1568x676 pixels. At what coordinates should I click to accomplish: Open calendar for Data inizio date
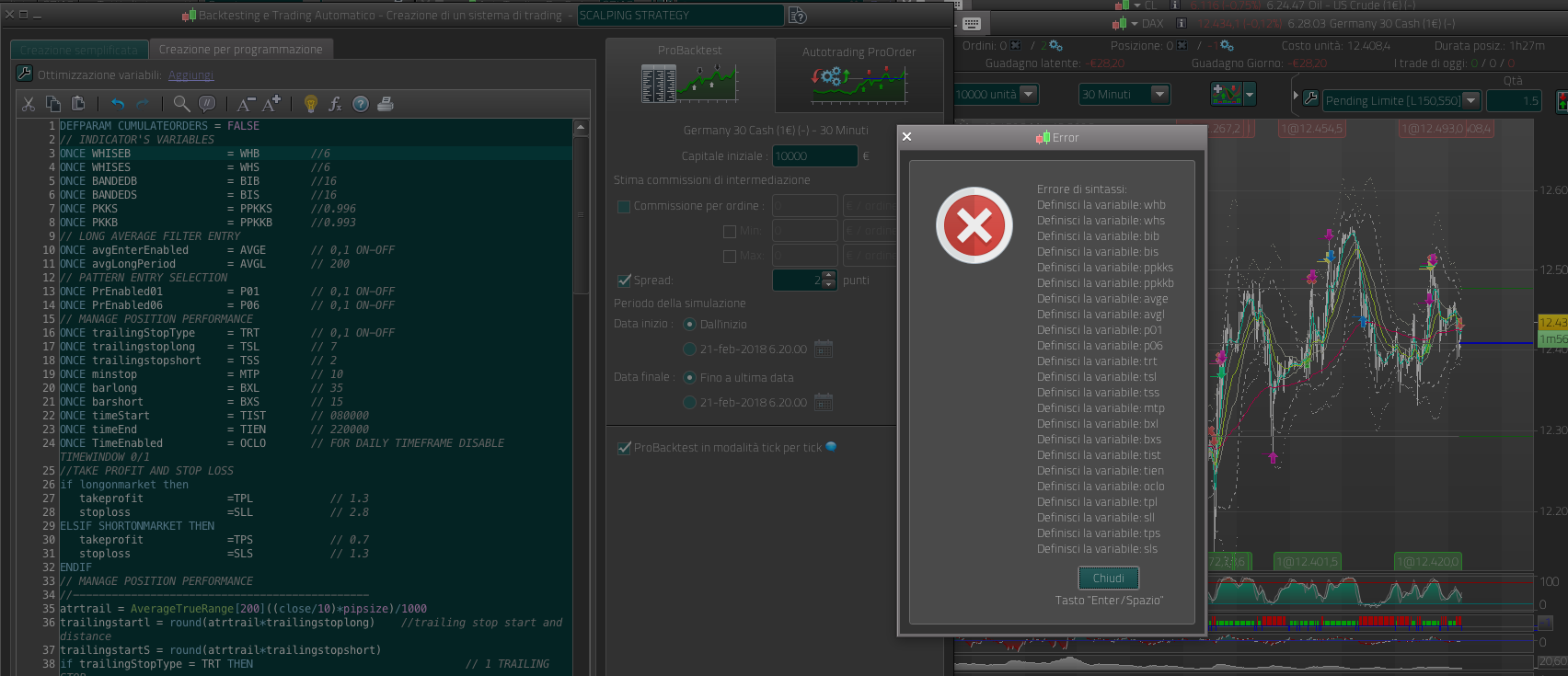tap(824, 349)
